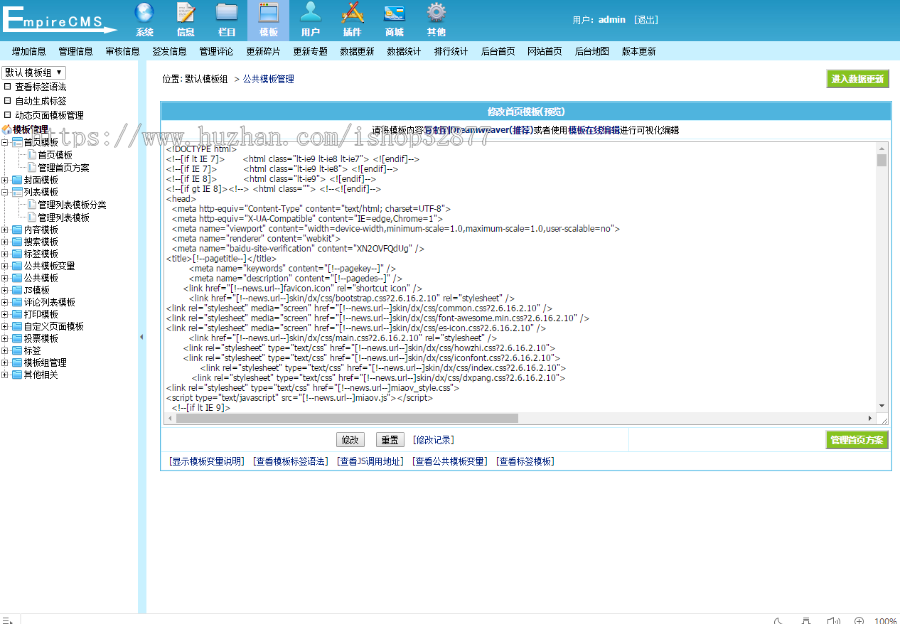Screen dimensions: 900x624
Task: Open the 显示模板变量说明 link
Action: click(x=207, y=461)
